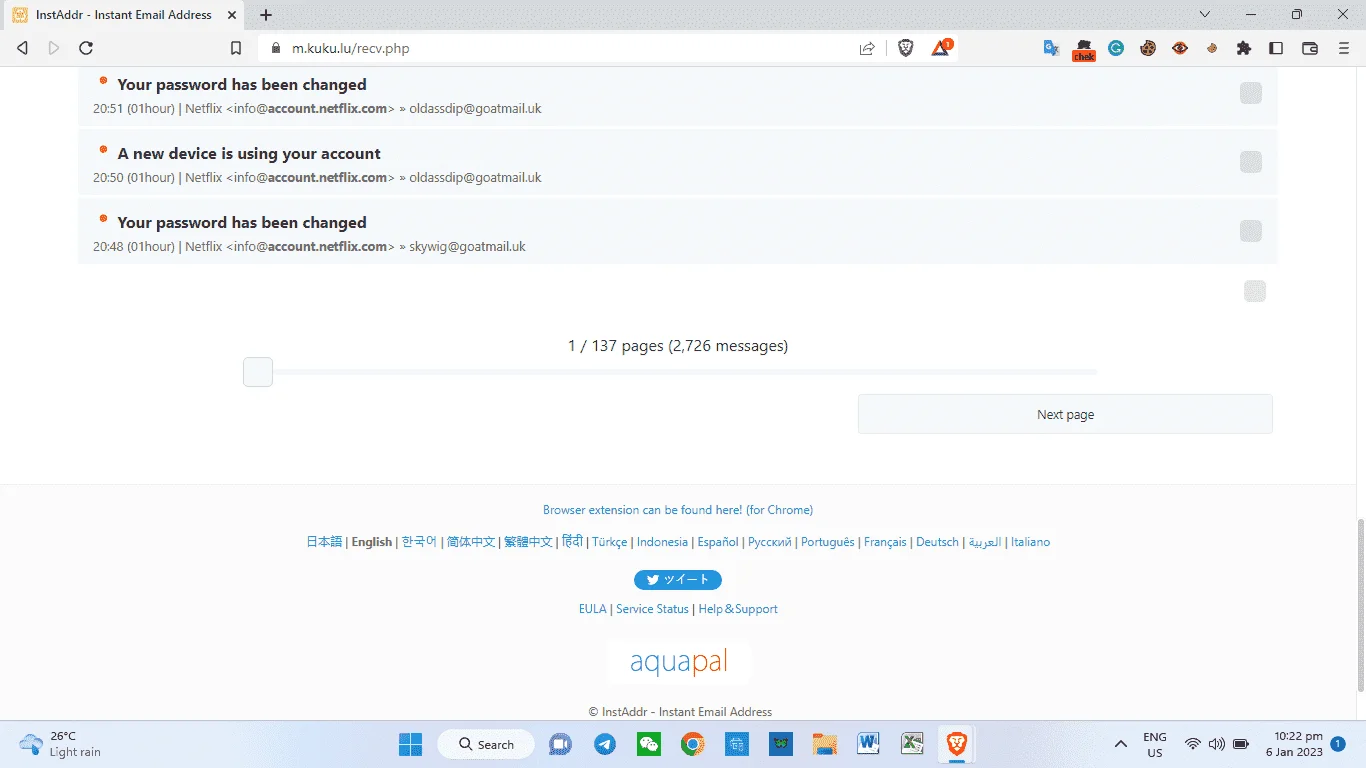The image size is (1366, 768).
Task: Open the 'chek' extension icon
Action: (x=1083, y=49)
